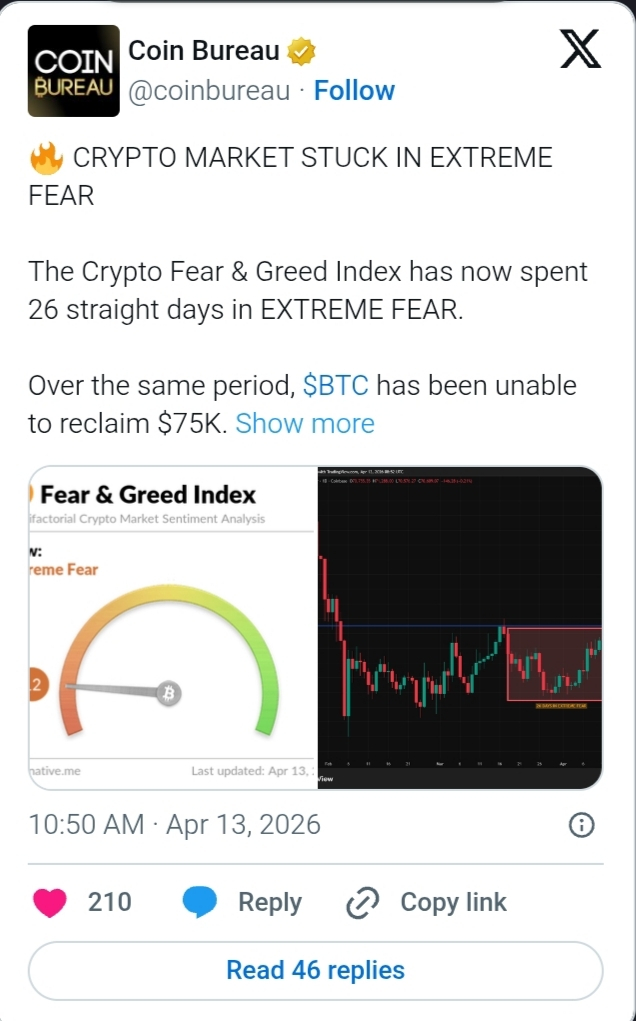Like the post with the heart icon
Screen dimensions: 636x1021
[x=50, y=902]
